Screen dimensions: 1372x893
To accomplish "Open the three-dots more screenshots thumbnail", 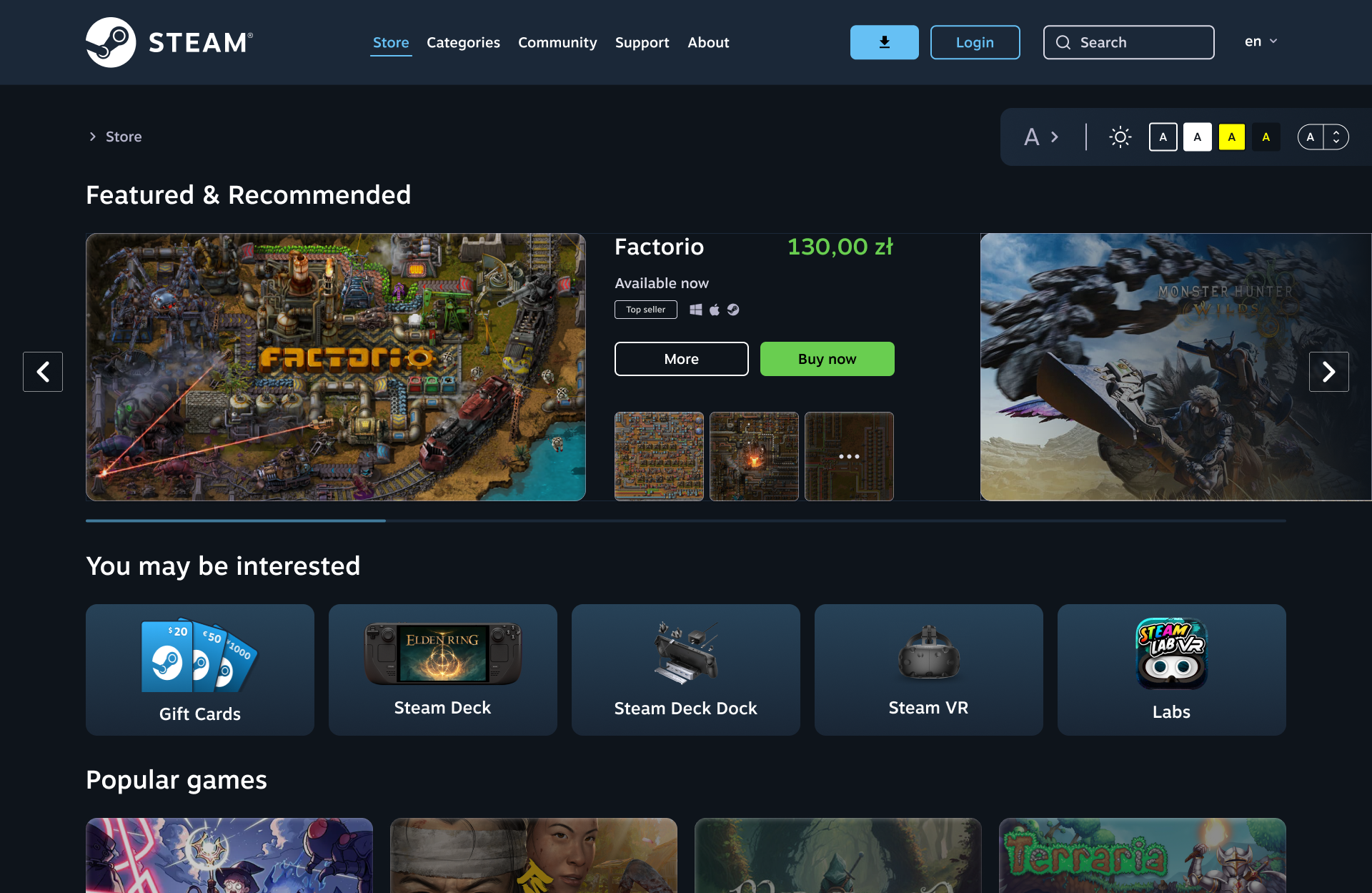I will pyautogui.click(x=849, y=456).
